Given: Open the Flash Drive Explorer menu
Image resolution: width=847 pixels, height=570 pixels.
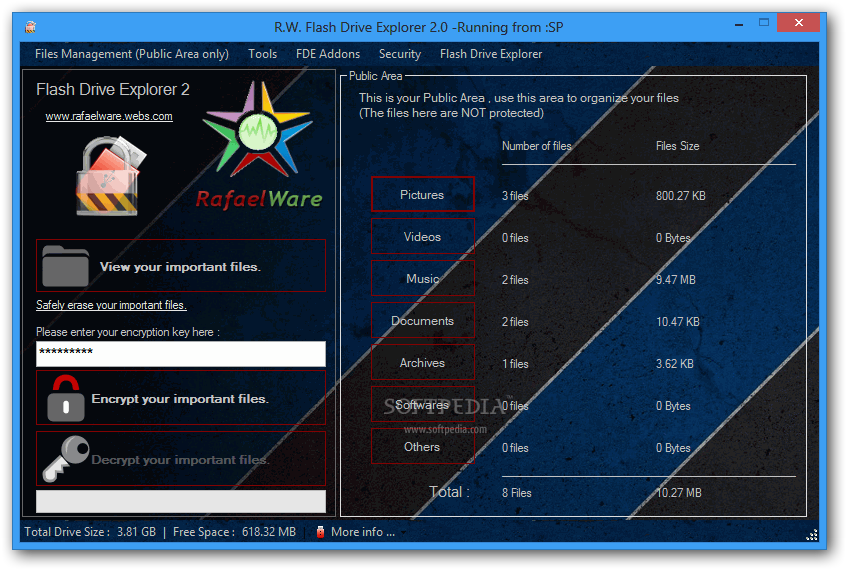Looking at the screenshot, I should point(491,54).
